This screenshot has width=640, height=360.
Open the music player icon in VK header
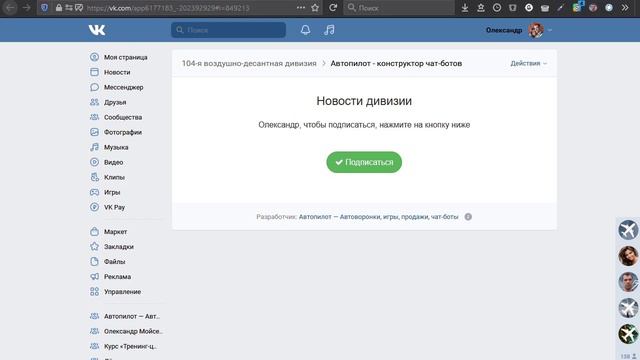(x=329, y=30)
